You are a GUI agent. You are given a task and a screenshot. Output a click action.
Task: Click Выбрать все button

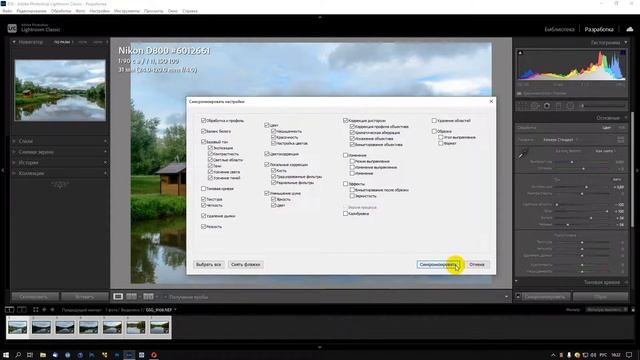coord(209,264)
